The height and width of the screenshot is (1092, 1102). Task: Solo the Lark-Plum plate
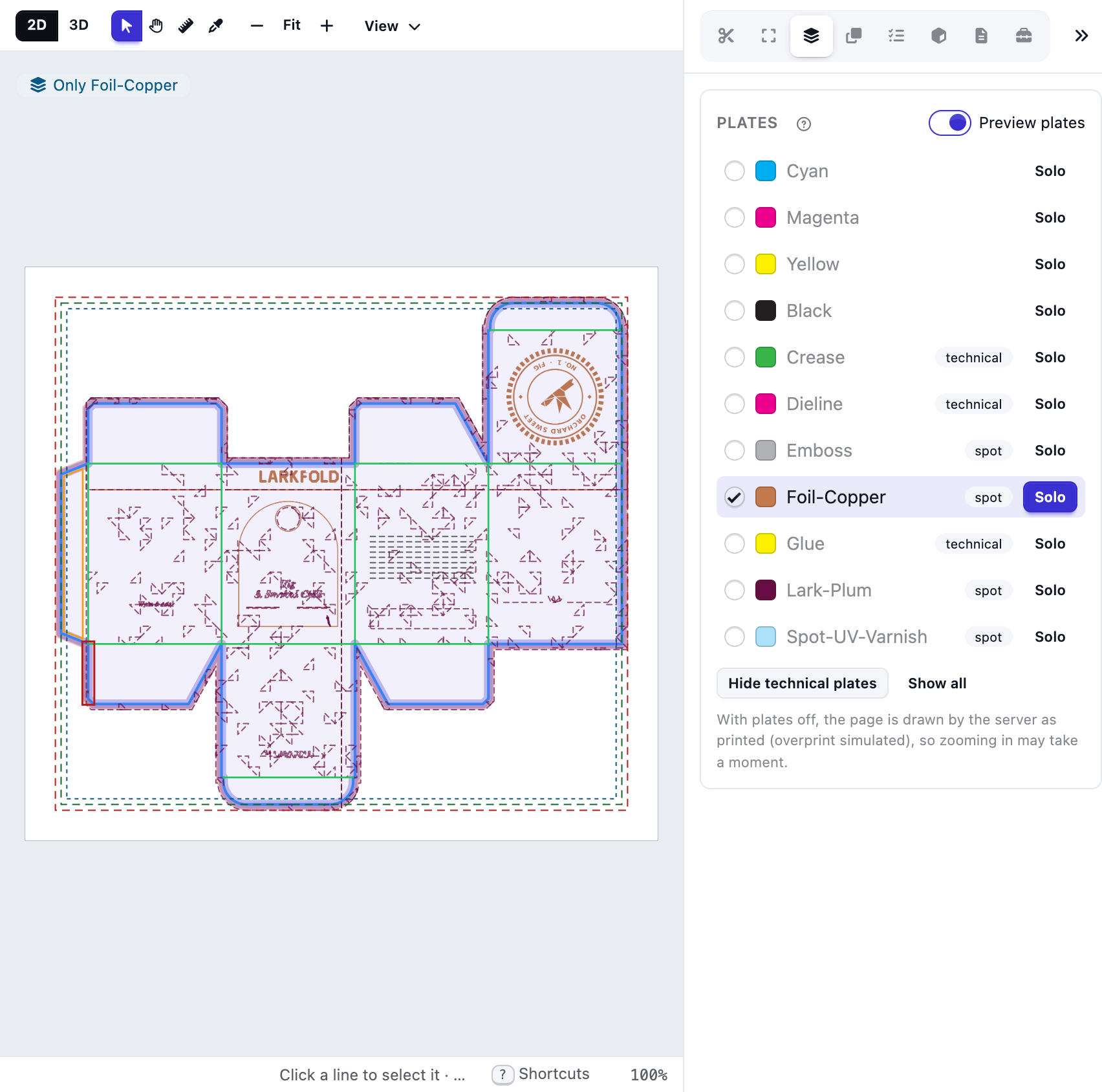[1050, 590]
